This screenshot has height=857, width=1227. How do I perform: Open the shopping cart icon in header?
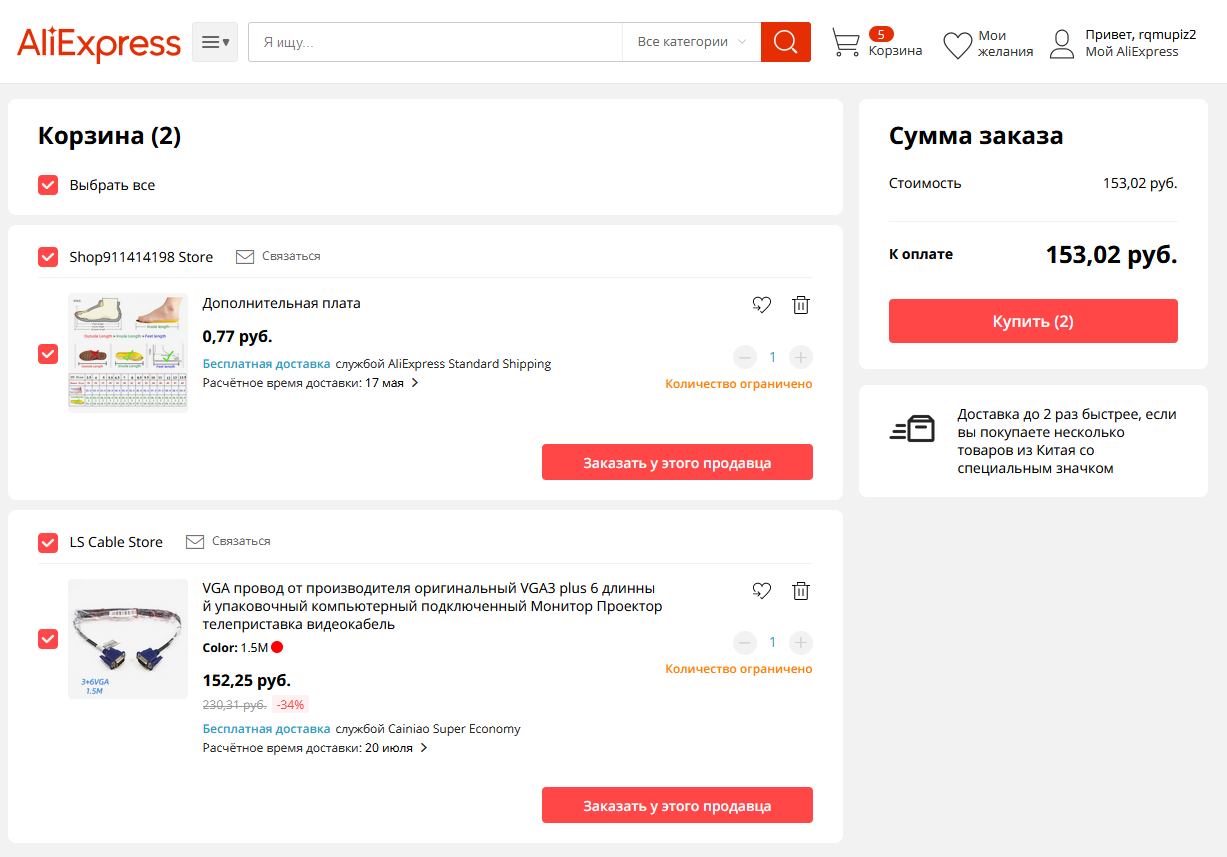(846, 43)
